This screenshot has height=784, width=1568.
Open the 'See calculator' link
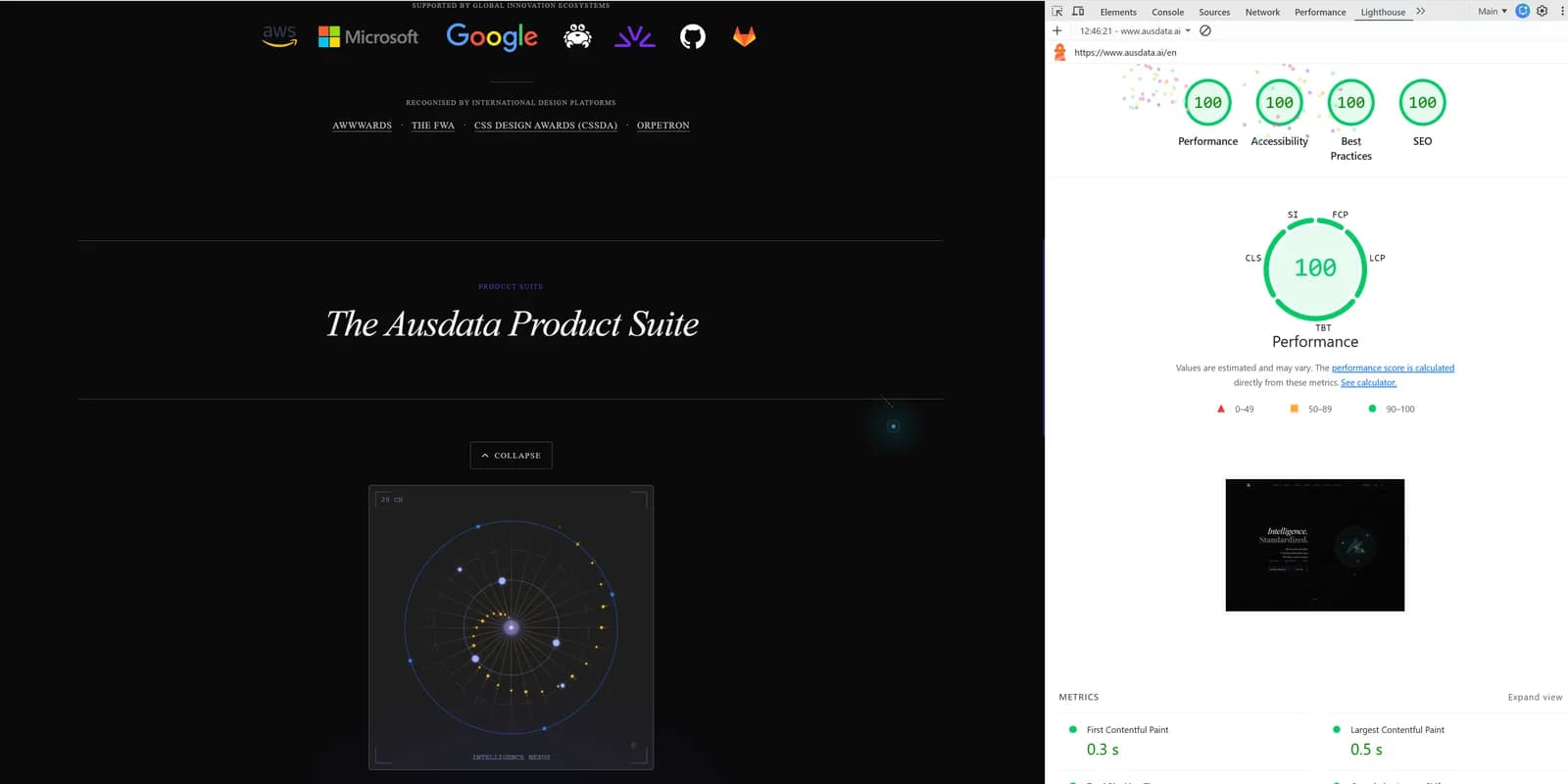(1368, 383)
